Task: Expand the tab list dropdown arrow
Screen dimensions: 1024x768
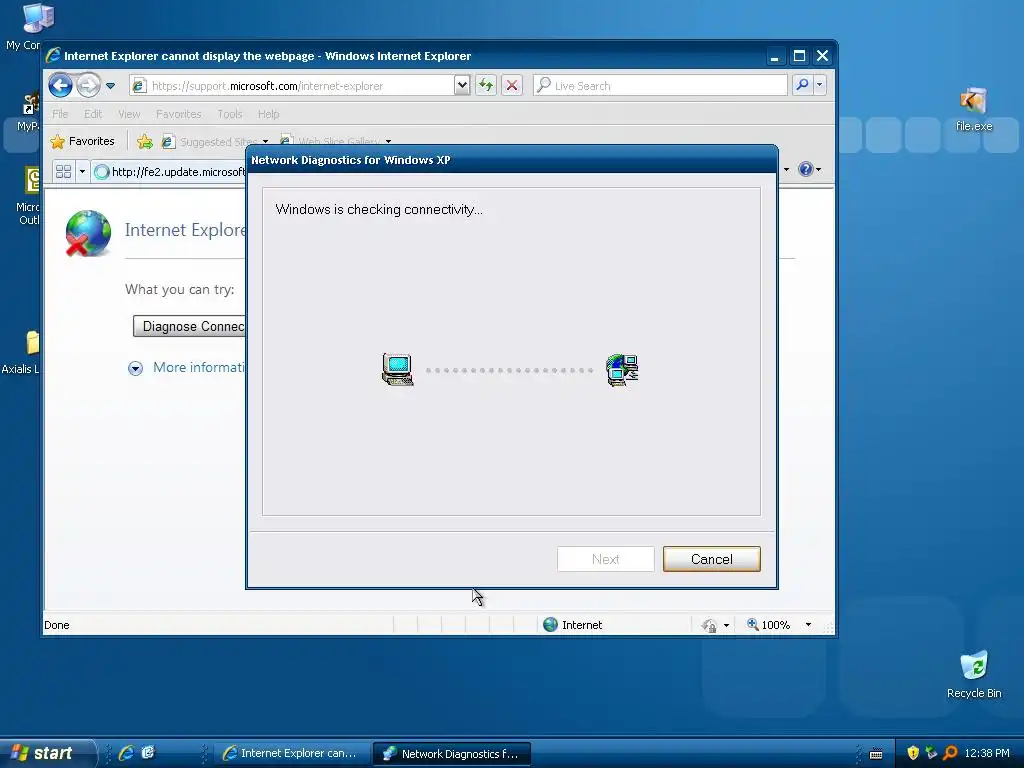Action: pos(82,171)
